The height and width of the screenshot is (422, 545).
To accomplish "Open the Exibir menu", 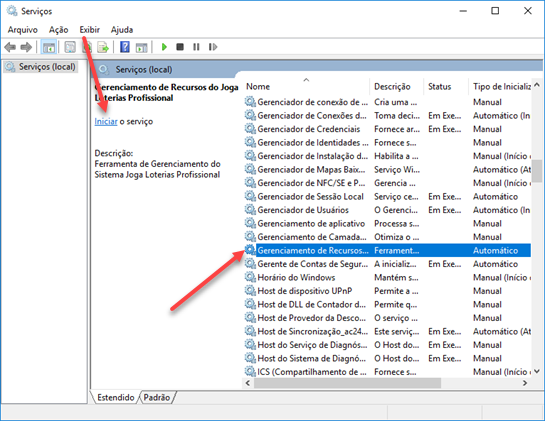I will click(90, 30).
